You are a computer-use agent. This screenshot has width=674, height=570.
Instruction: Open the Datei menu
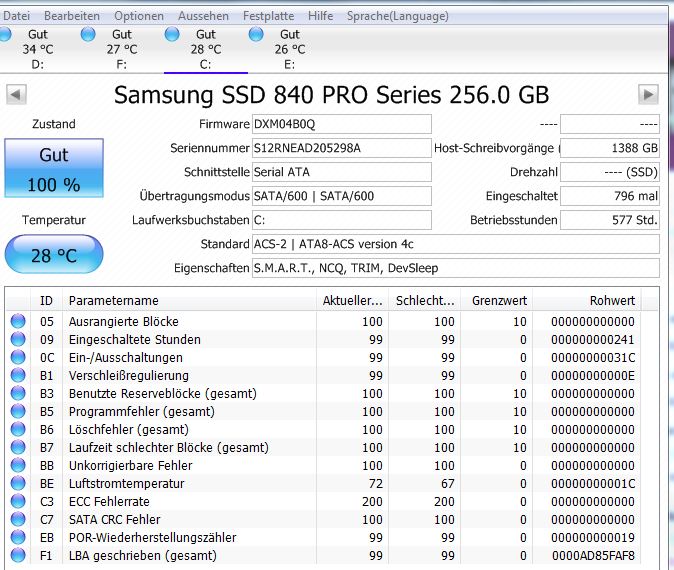[x=15, y=16]
